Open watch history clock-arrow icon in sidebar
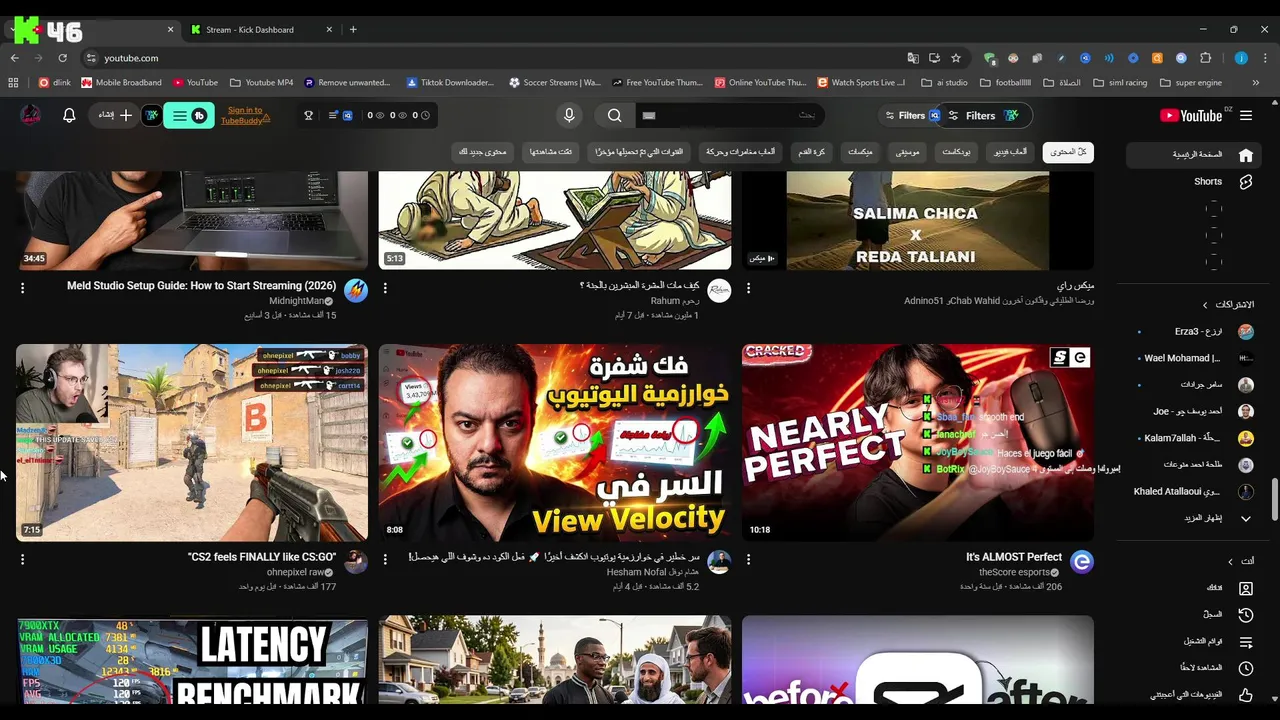The height and width of the screenshot is (720, 1280). tap(1246, 615)
